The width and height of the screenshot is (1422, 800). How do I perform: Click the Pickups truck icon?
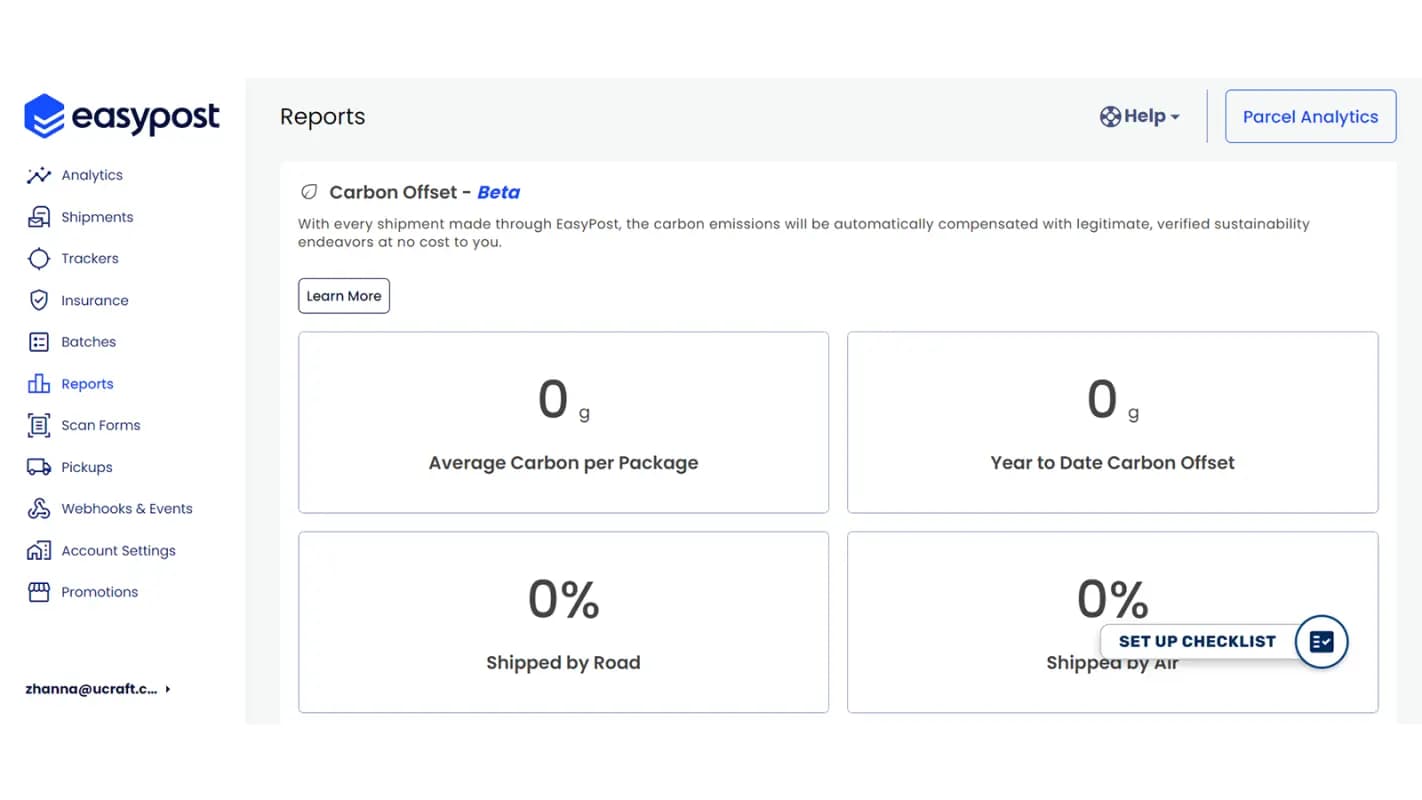pos(39,467)
